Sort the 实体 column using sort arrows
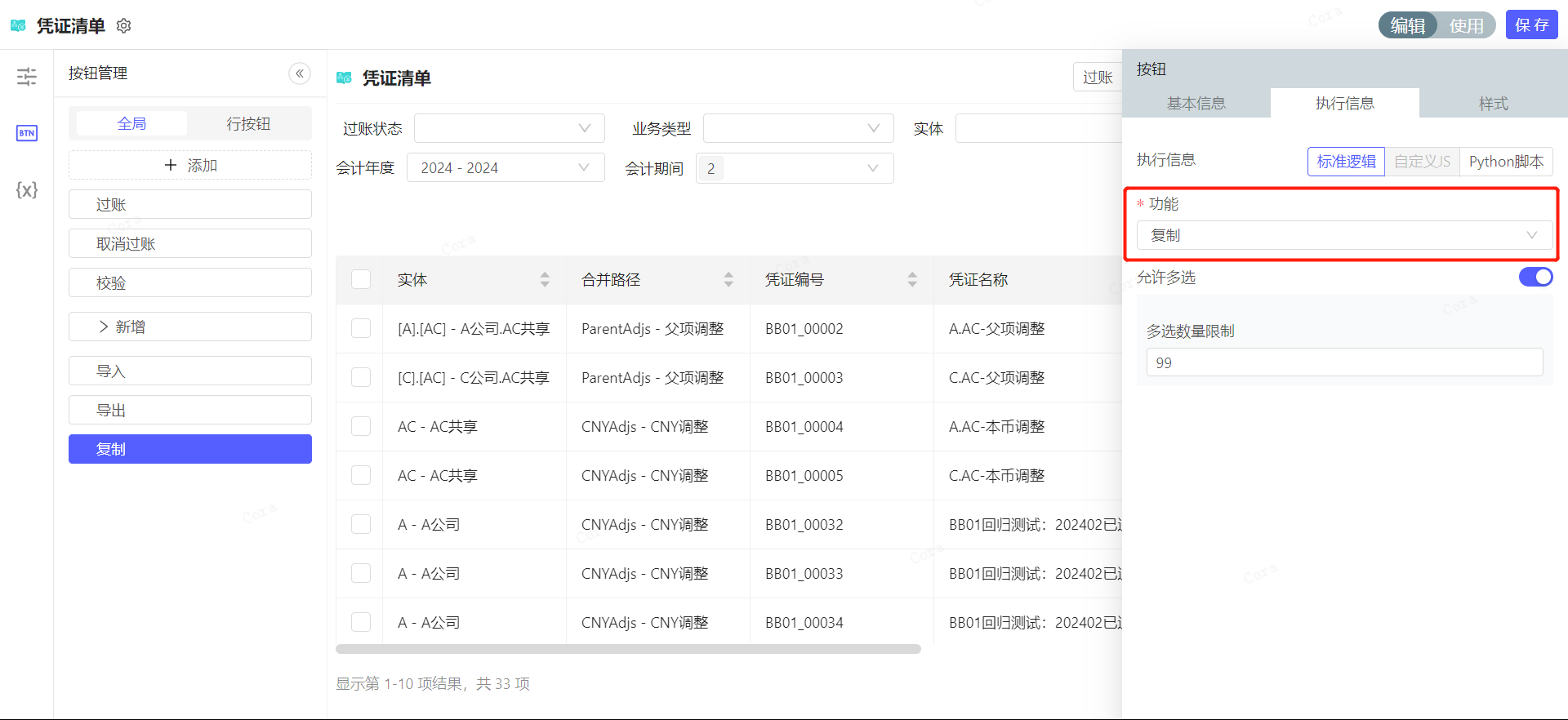Screen dimensions: 1568x720 pyautogui.click(x=545, y=280)
